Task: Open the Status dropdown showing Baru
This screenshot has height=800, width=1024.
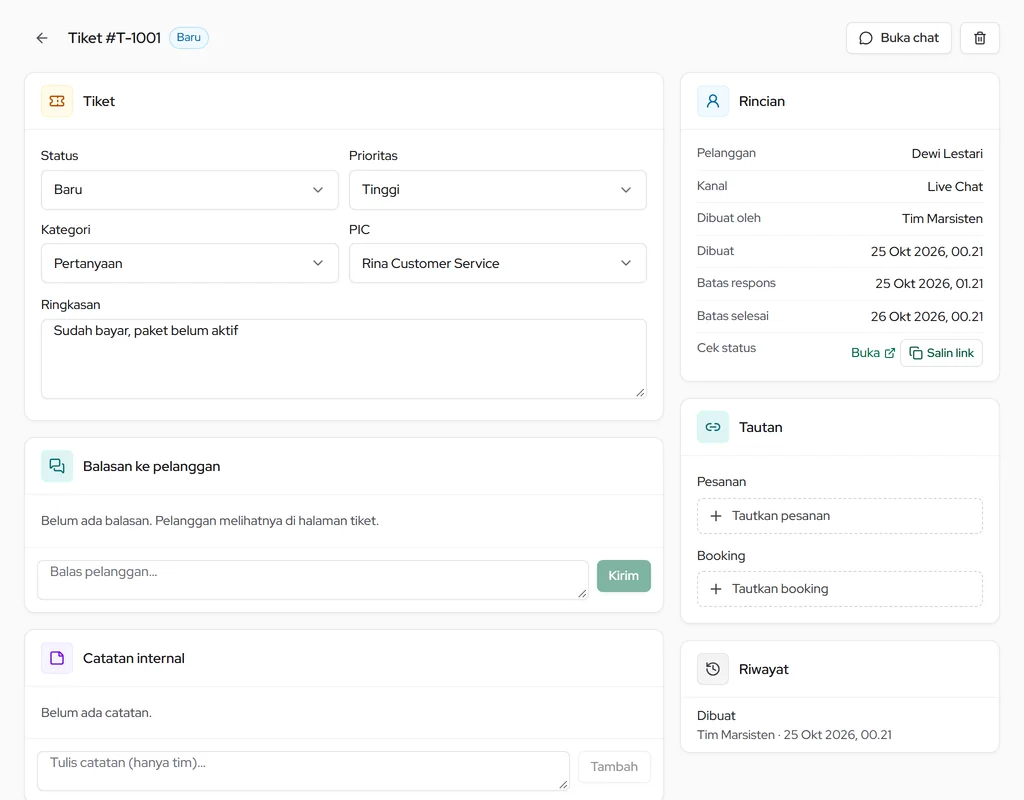Action: [189, 190]
